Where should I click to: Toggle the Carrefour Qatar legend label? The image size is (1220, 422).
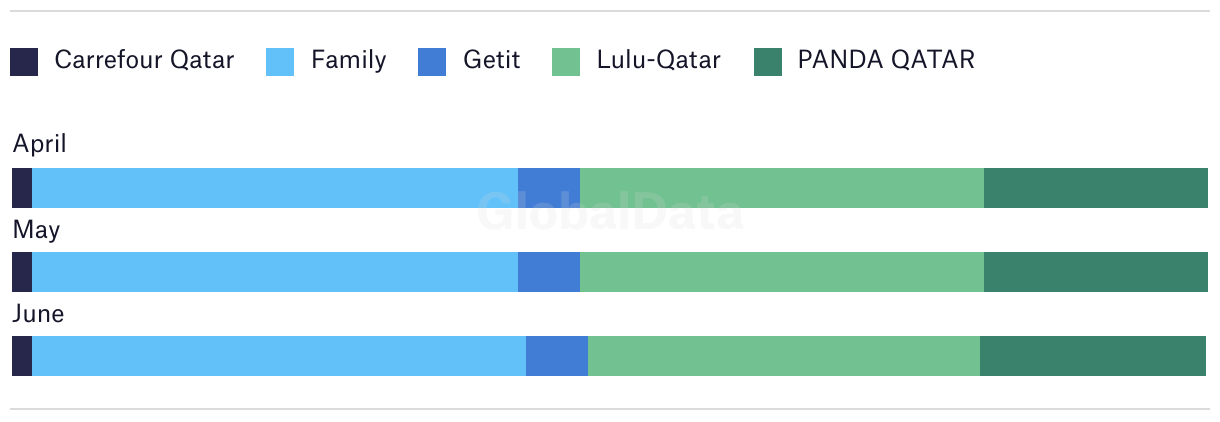click(x=144, y=60)
